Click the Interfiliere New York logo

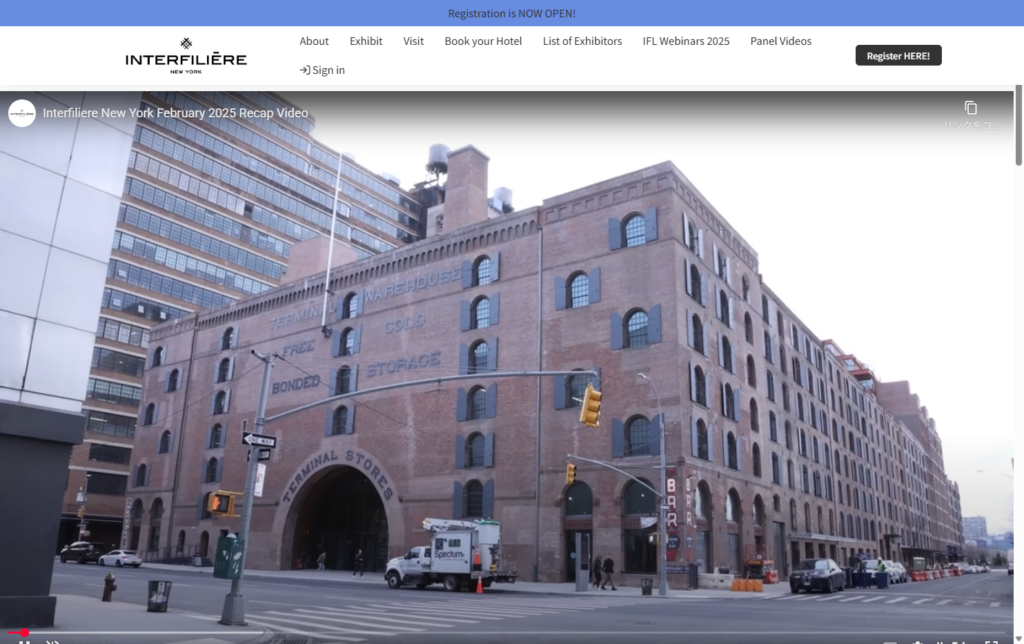186,56
